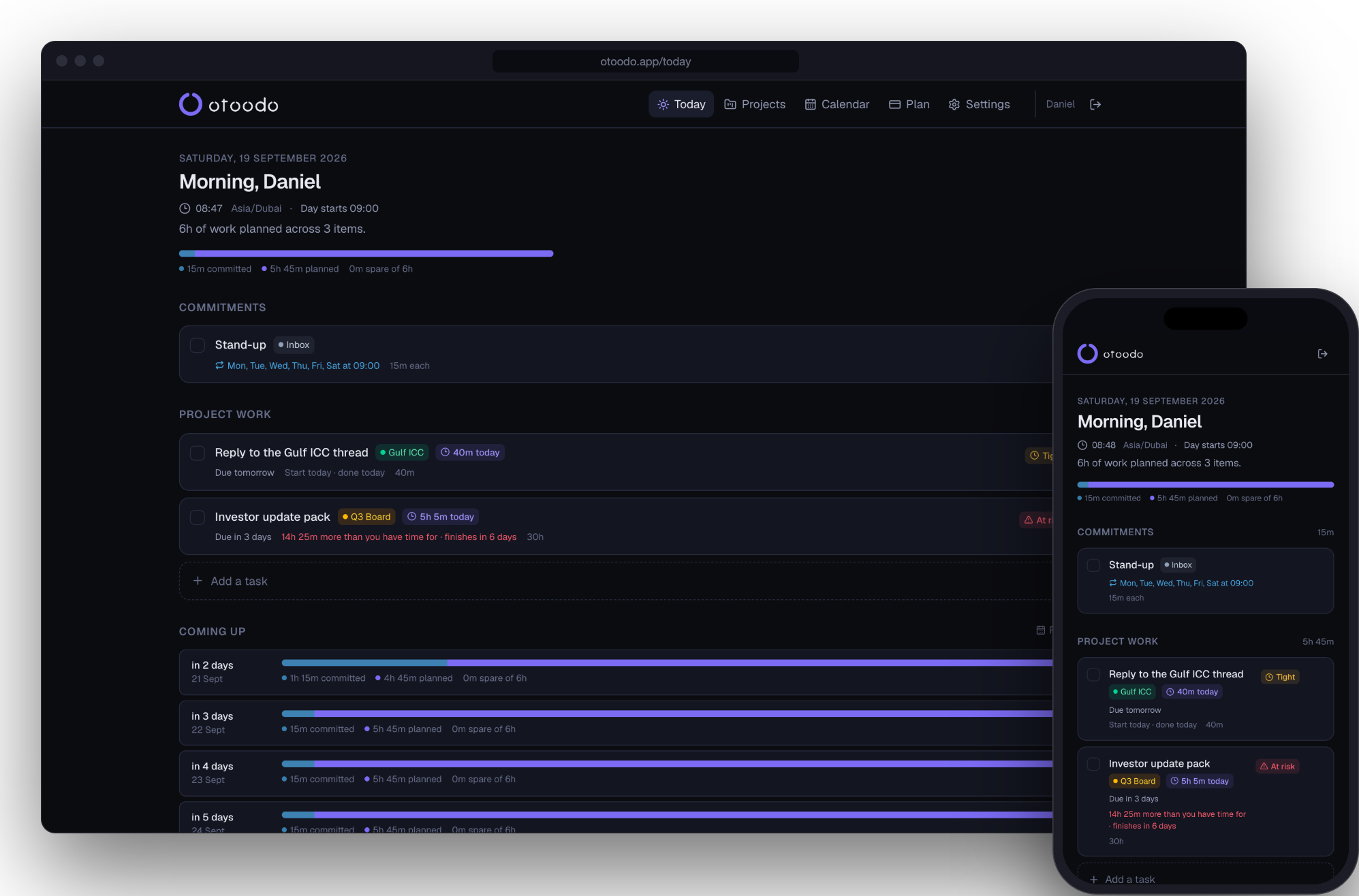Screen dimensions: 1359x896
Task: Click the in 2 days capacity bar
Action: [x=668, y=662]
